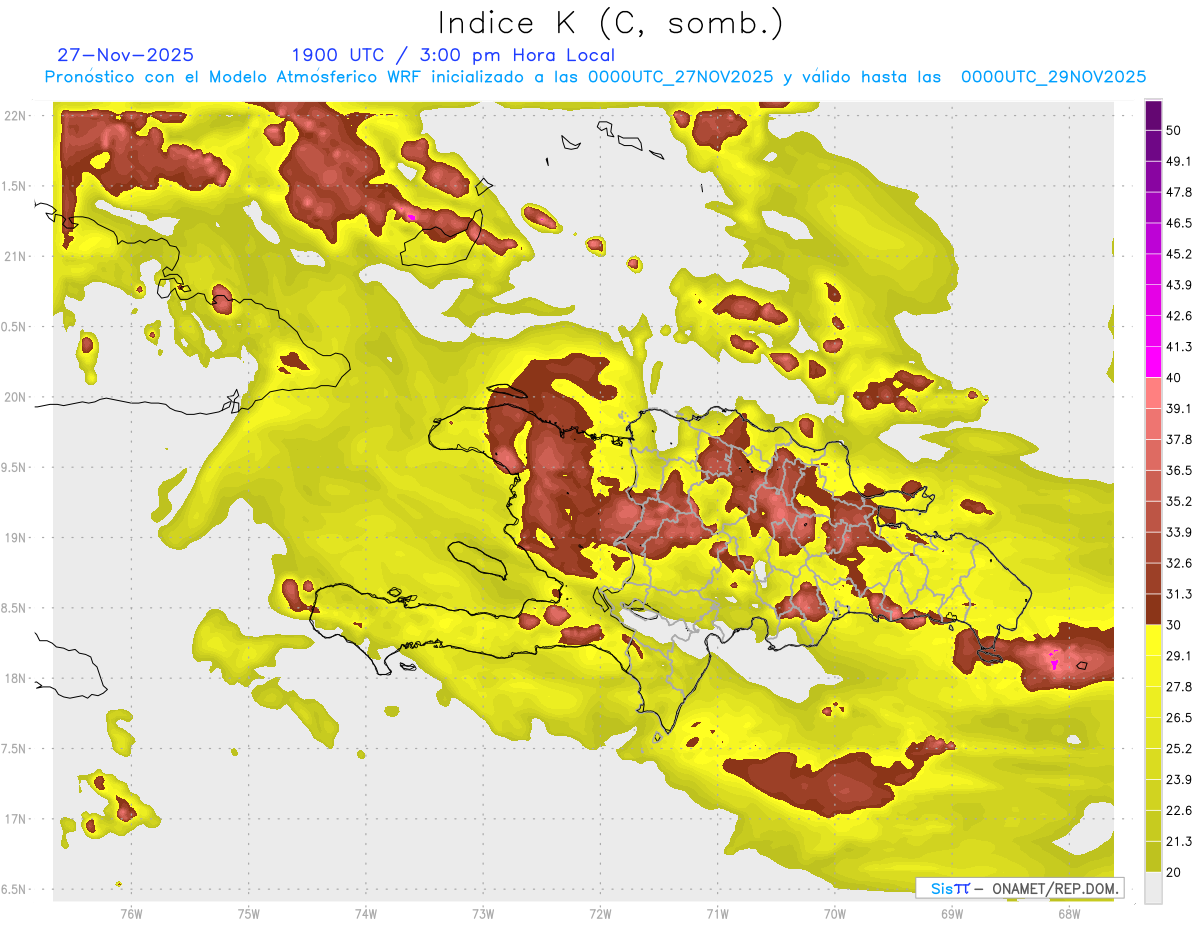Viewport: 1200px width, 927px height.
Task: Click the "21.3" colorbar value
Action: coord(1179,842)
